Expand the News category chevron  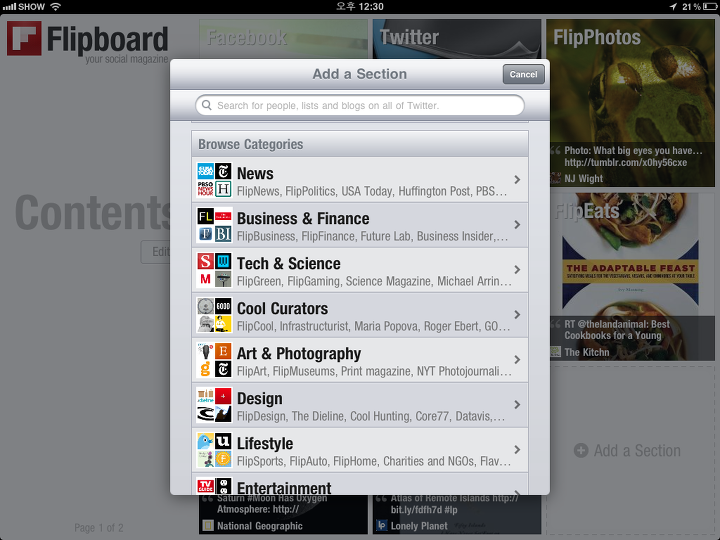[x=518, y=180]
